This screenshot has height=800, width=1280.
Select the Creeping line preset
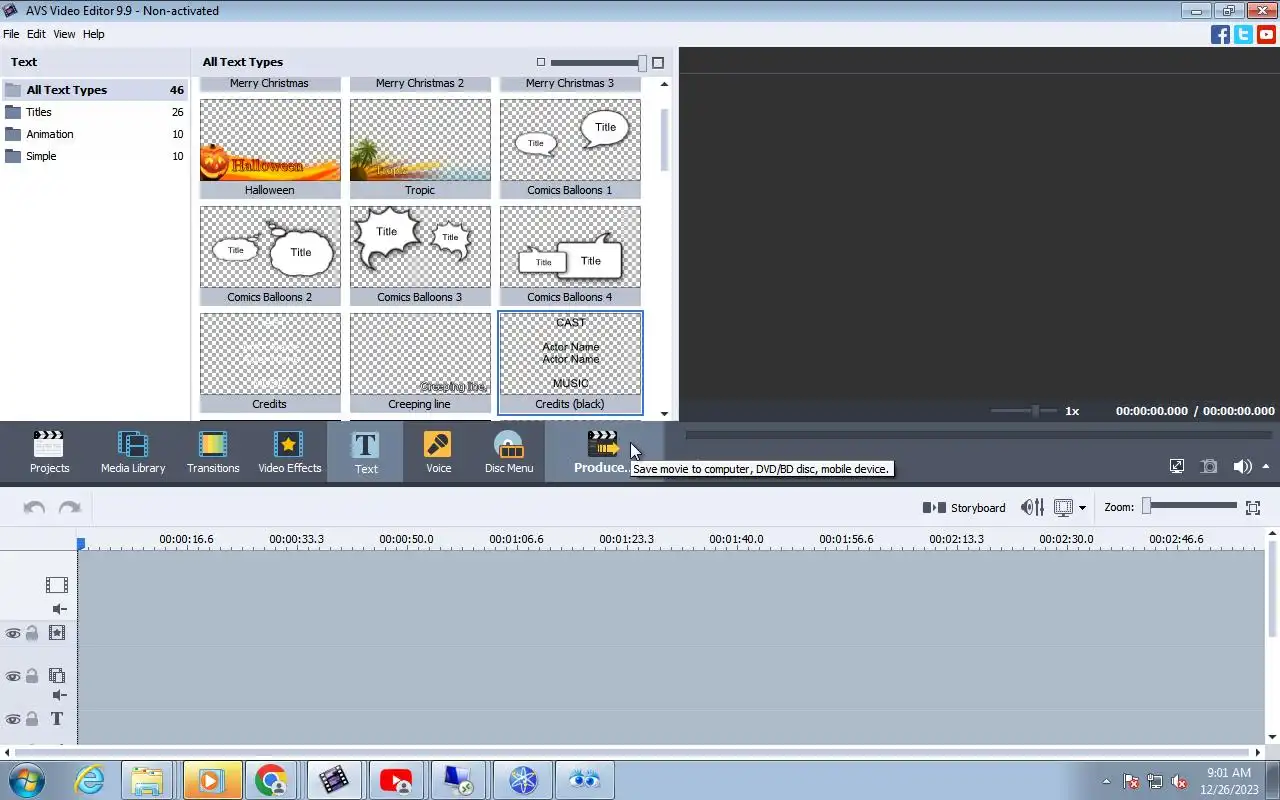pos(420,362)
